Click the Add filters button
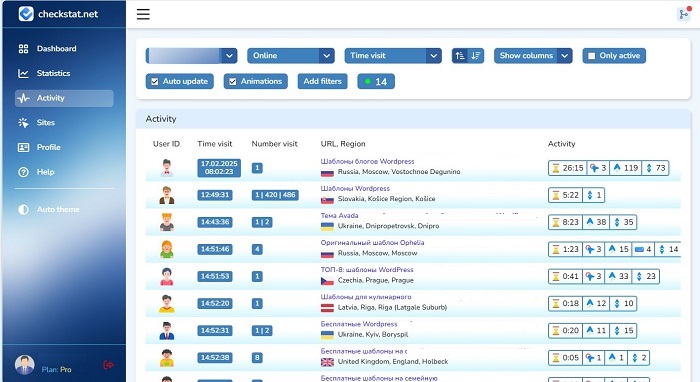 pos(322,81)
